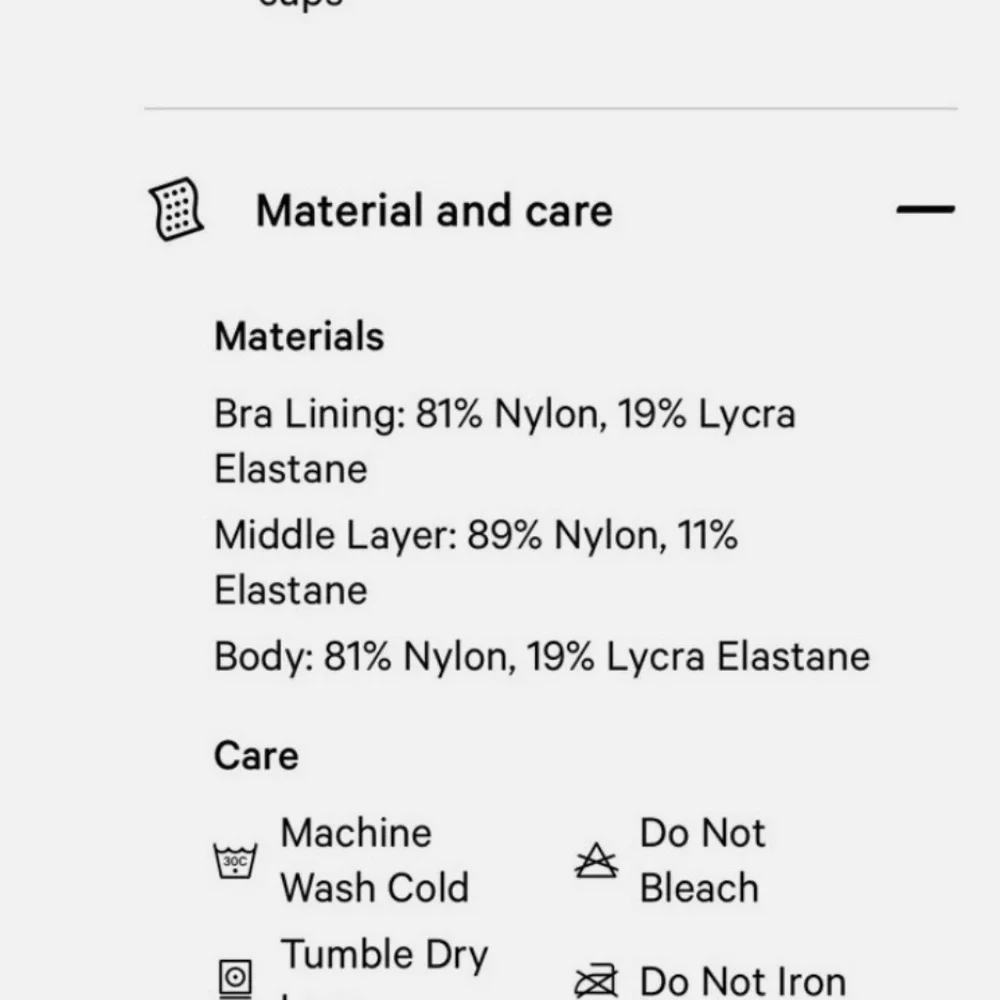The height and width of the screenshot is (1000, 1000).
Task: Click the partially visible text above the divider
Action: pyautogui.click(x=300, y=4)
